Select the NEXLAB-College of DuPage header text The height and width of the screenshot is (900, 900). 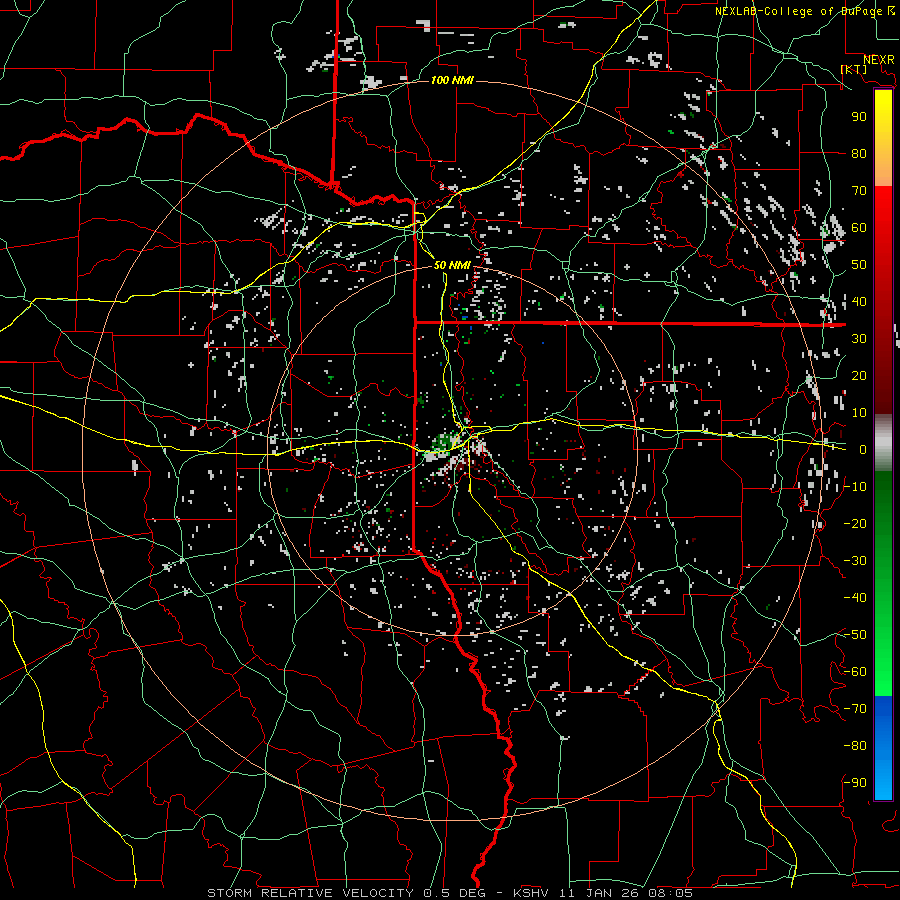click(800, 11)
